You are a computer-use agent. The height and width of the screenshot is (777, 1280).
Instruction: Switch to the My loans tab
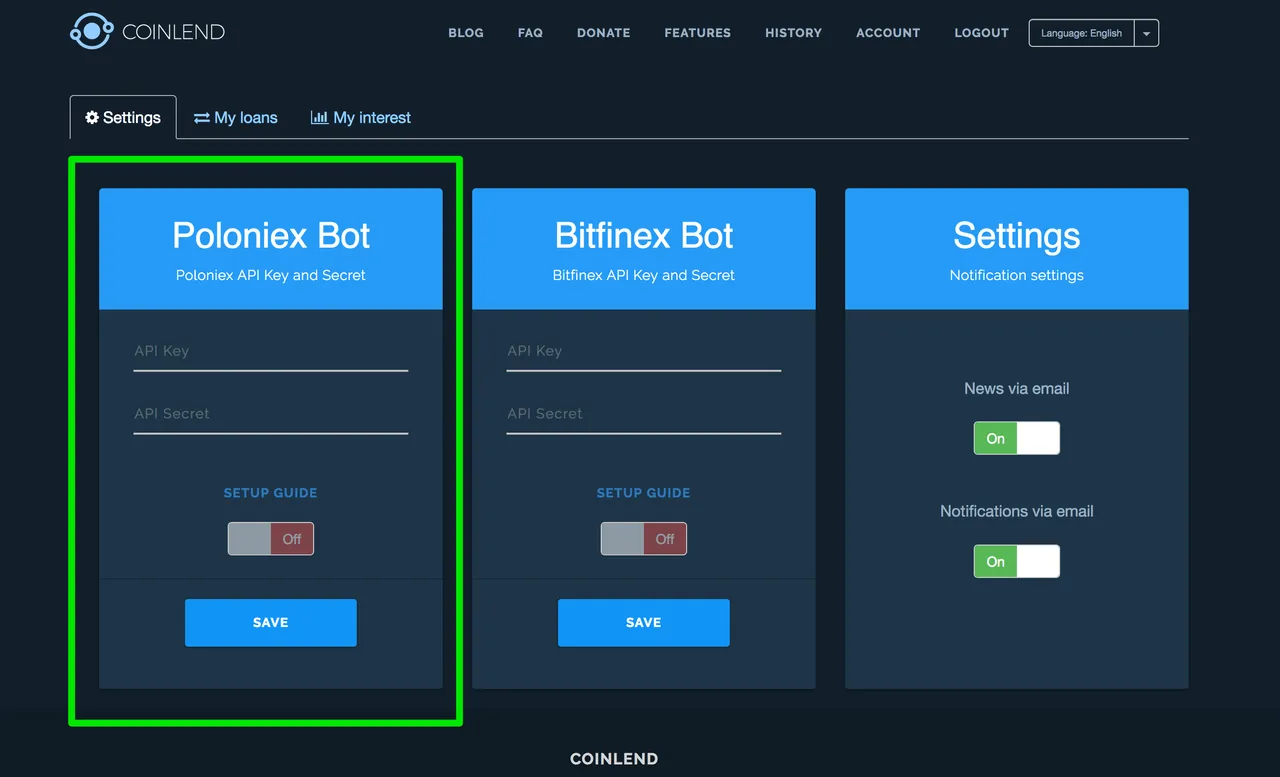pos(236,117)
